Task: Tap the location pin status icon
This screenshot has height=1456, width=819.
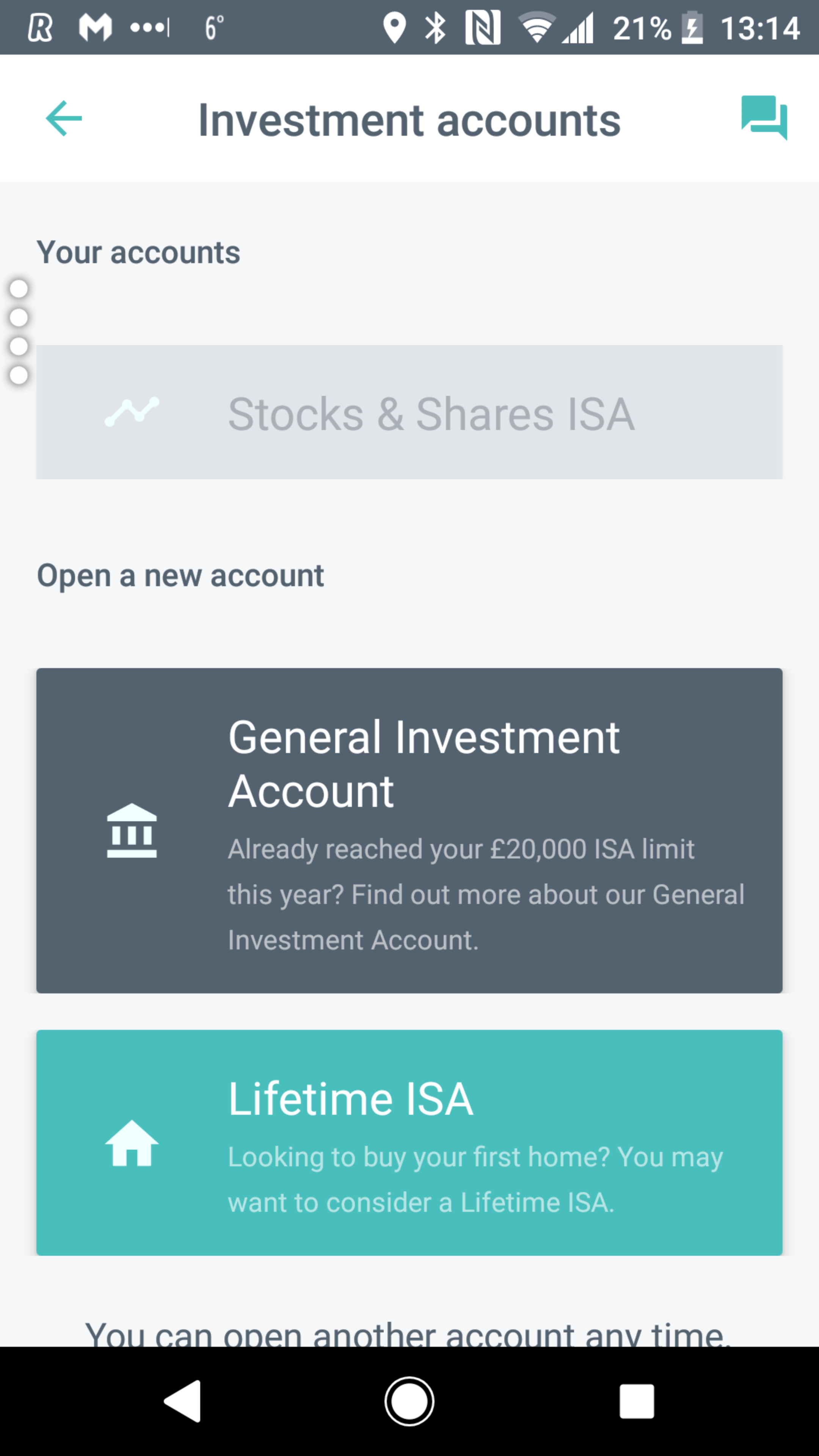Action: 394,28
